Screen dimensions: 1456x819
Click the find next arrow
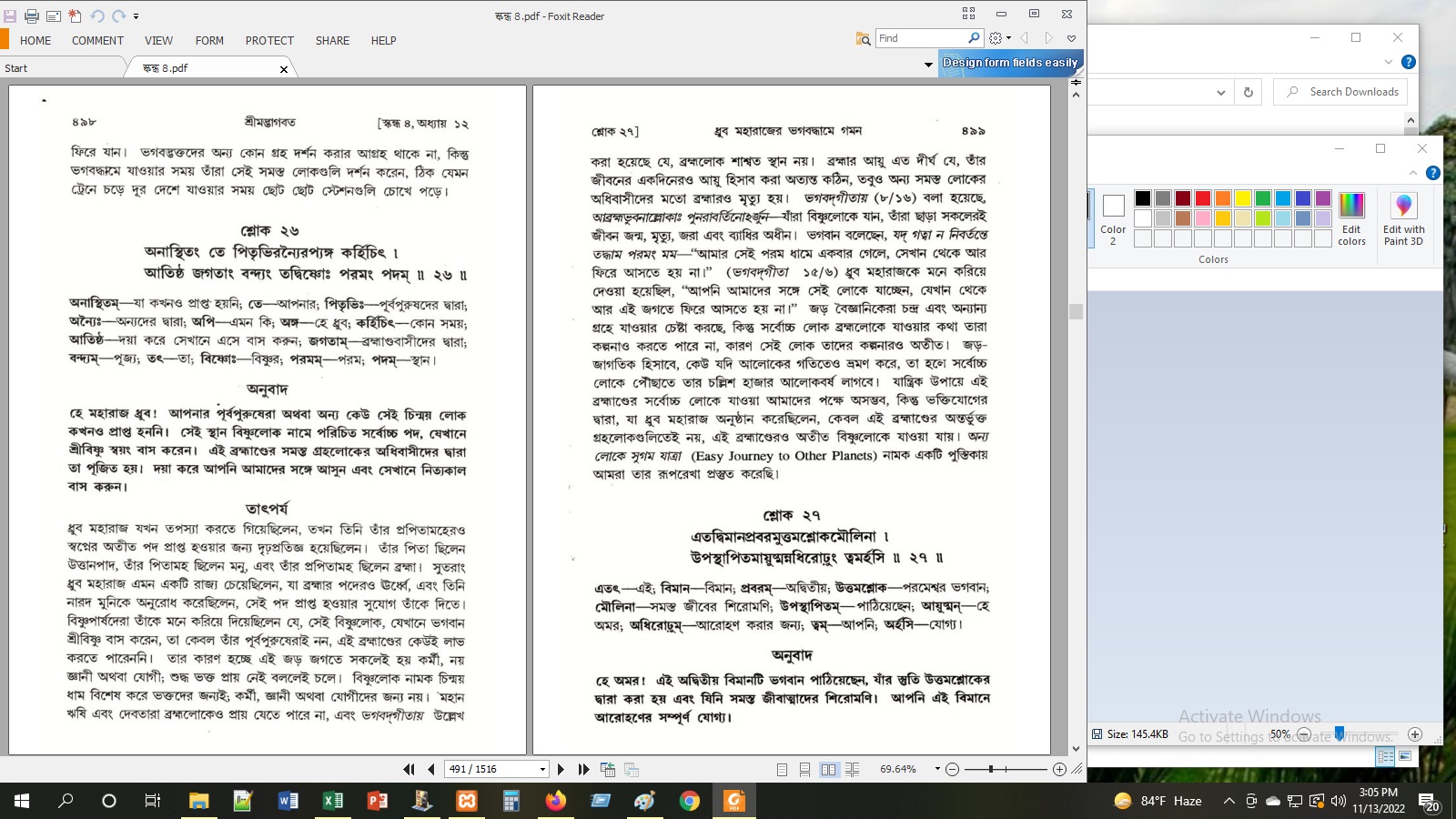click(1048, 38)
